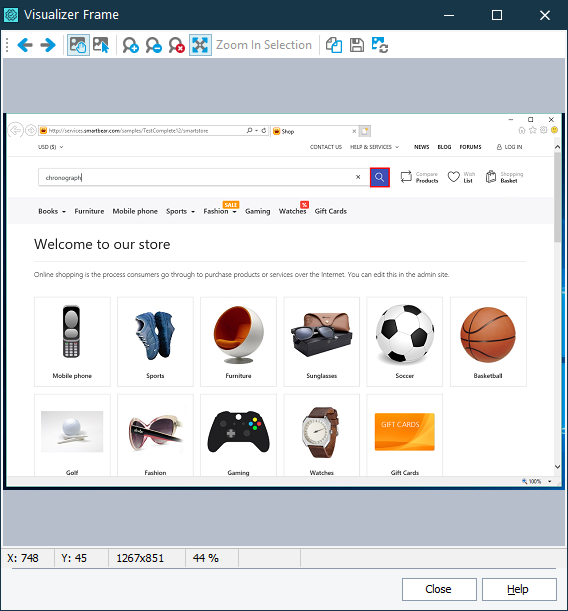Screen dimensions: 568x611
Task: Toggle the image scroll hand tool
Action: click(78, 45)
